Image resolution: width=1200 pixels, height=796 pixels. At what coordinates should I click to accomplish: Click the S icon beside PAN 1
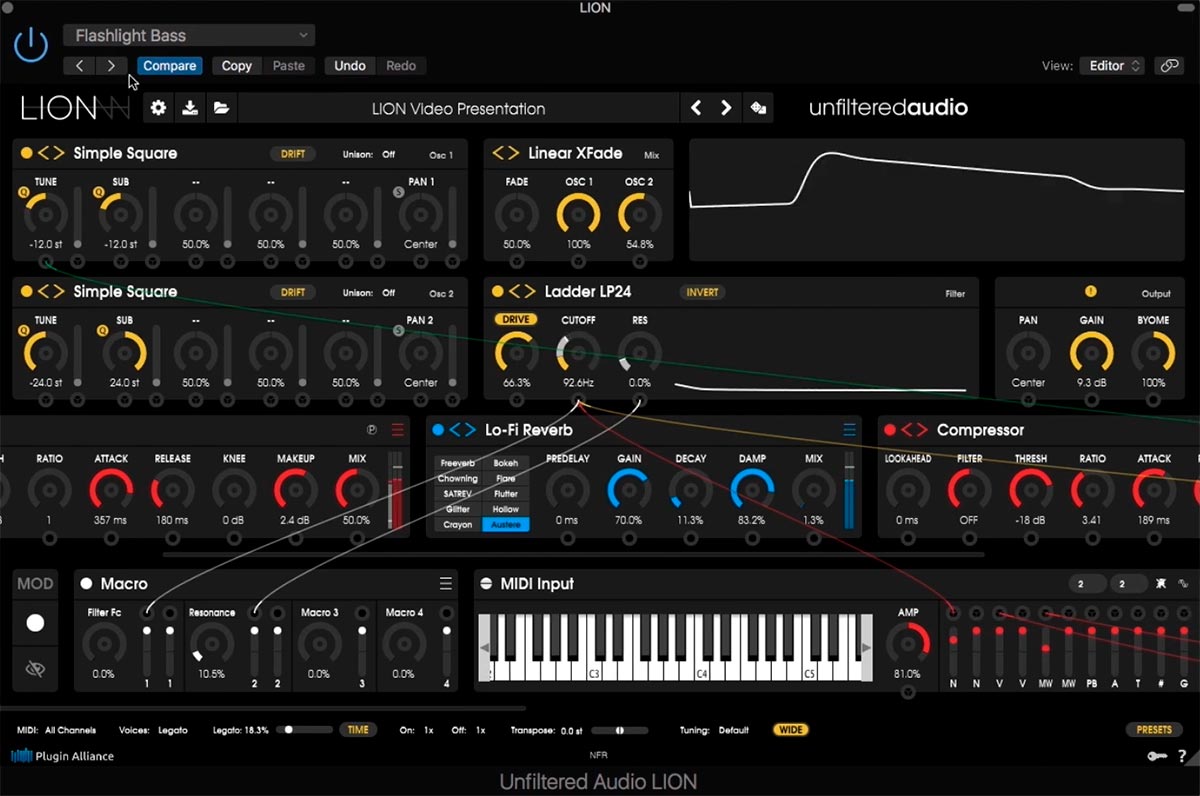tap(398, 192)
